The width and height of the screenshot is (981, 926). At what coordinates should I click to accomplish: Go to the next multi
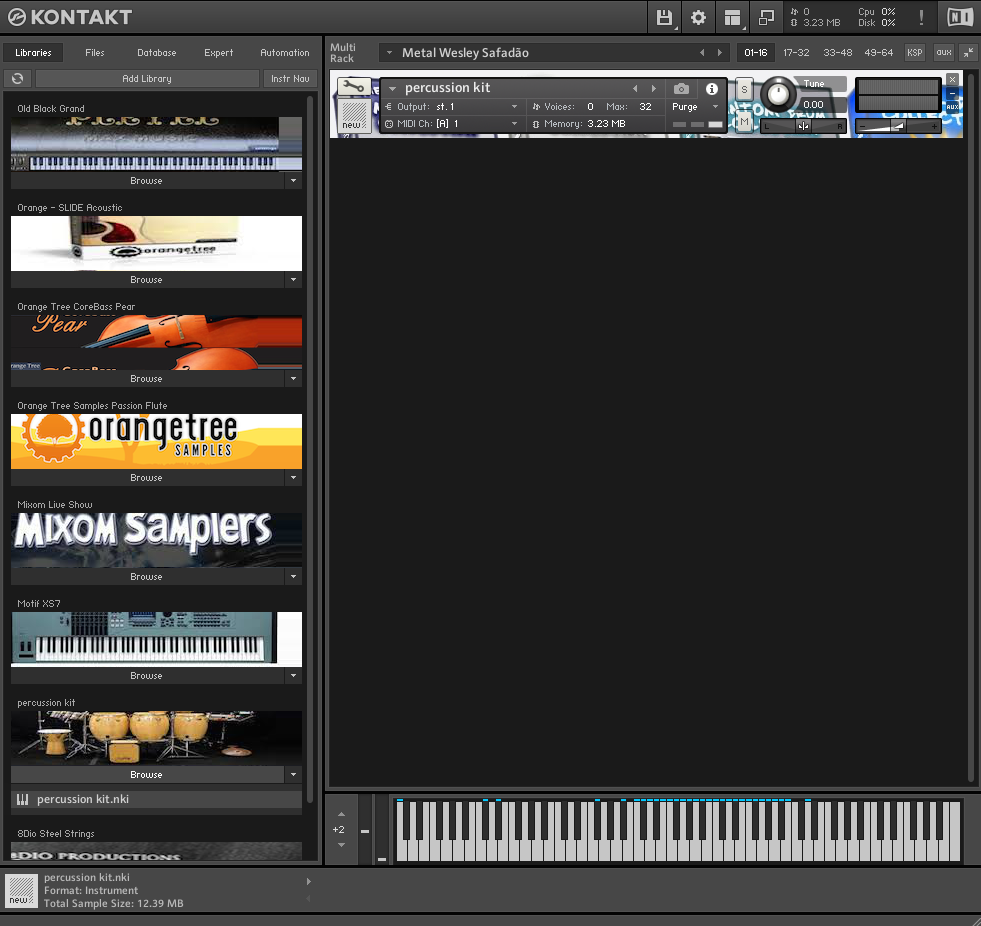(x=719, y=53)
